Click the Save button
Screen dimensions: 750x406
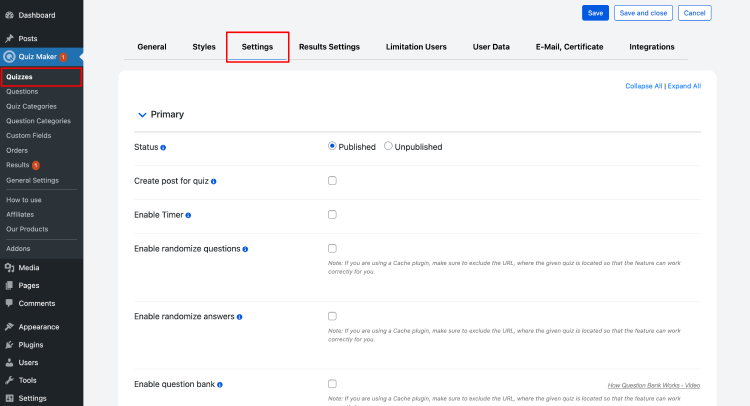click(595, 13)
